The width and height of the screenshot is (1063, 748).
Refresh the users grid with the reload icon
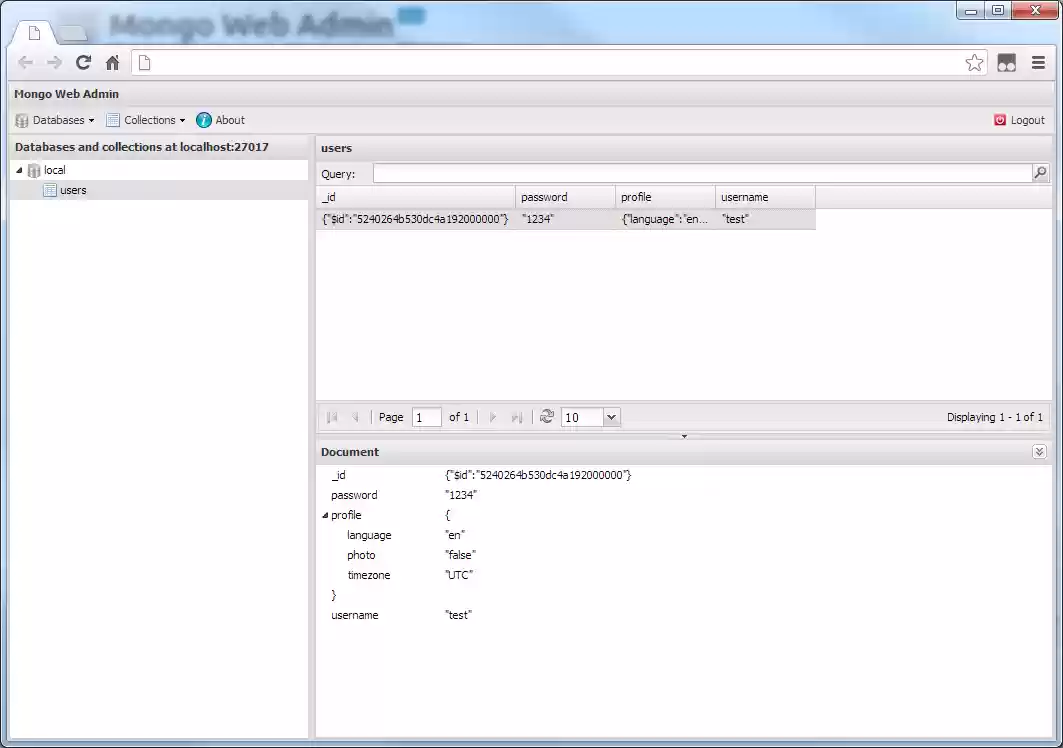[546, 417]
